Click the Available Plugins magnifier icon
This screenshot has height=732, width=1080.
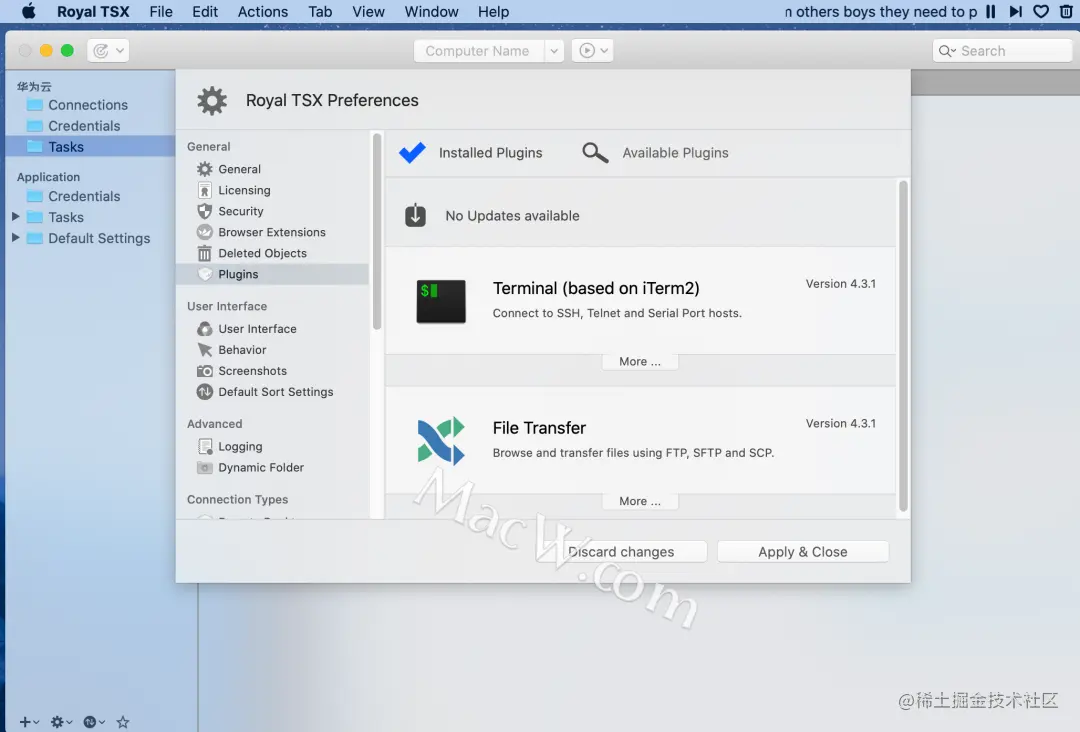(x=595, y=152)
